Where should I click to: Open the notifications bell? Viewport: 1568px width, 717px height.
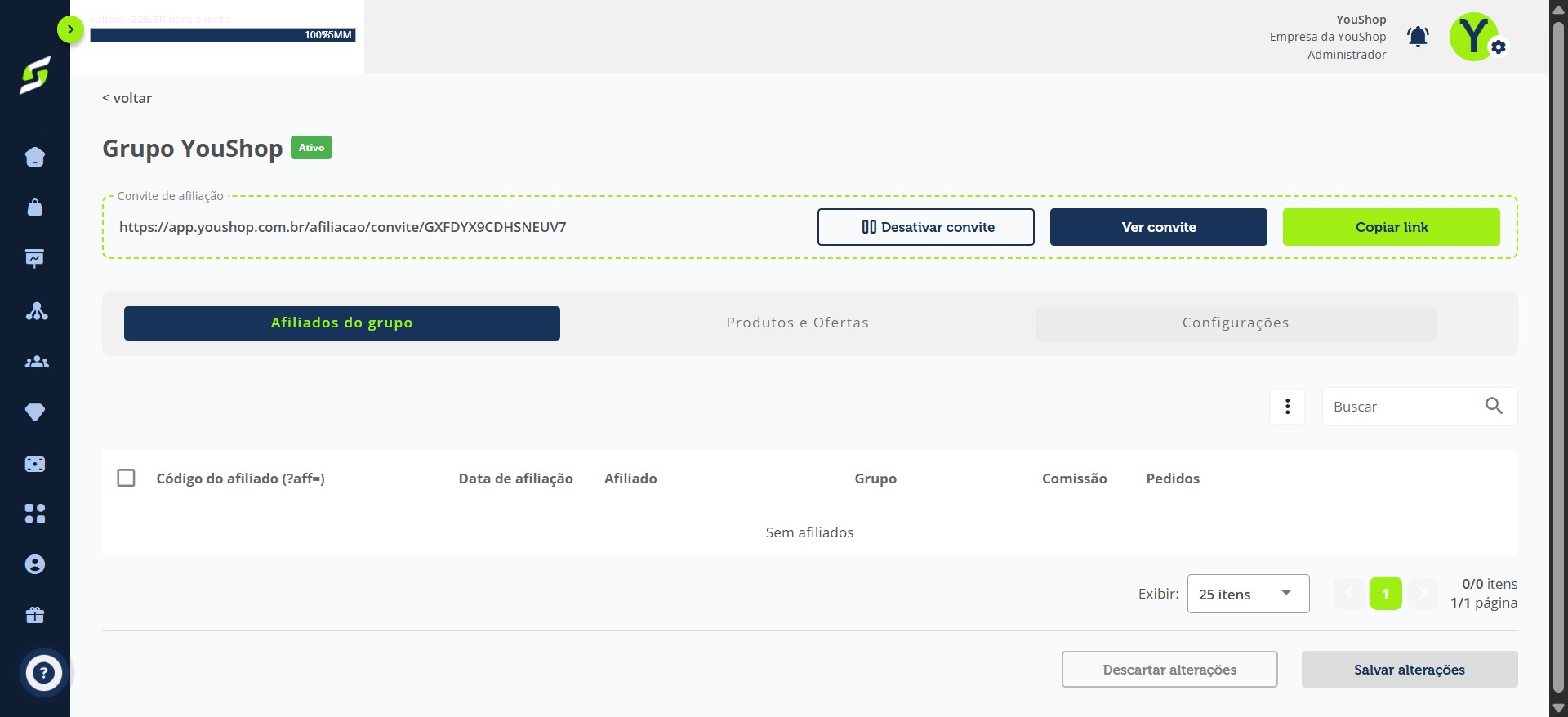(1418, 37)
